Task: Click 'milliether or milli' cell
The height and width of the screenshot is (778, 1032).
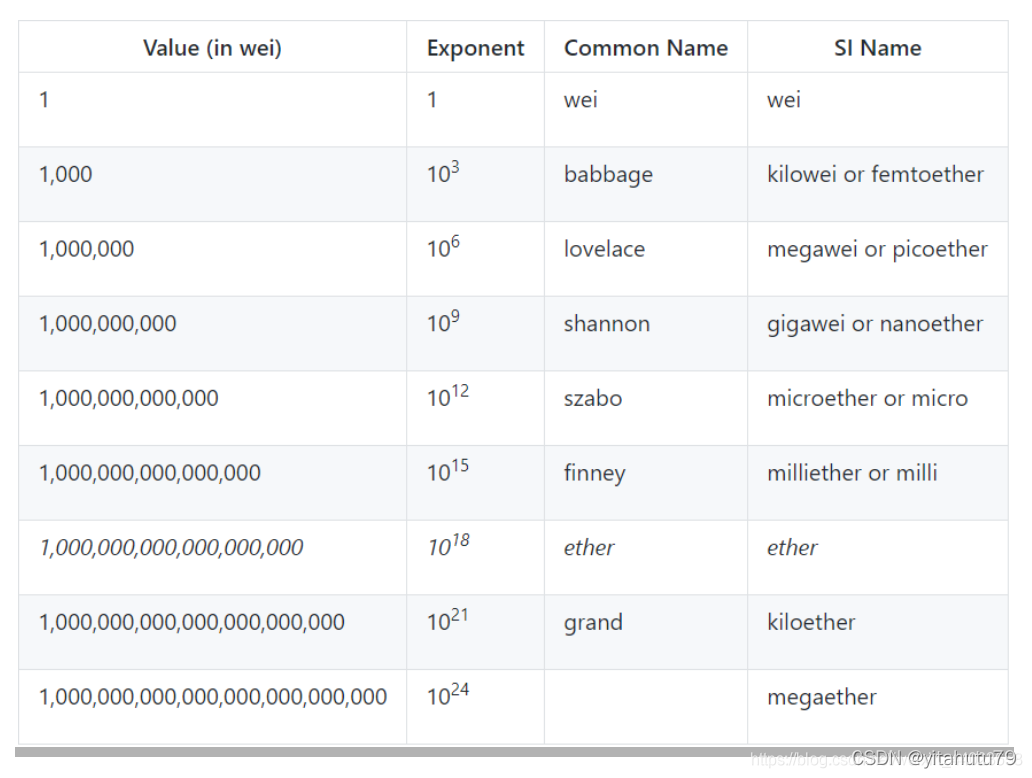Action: coord(852,473)
